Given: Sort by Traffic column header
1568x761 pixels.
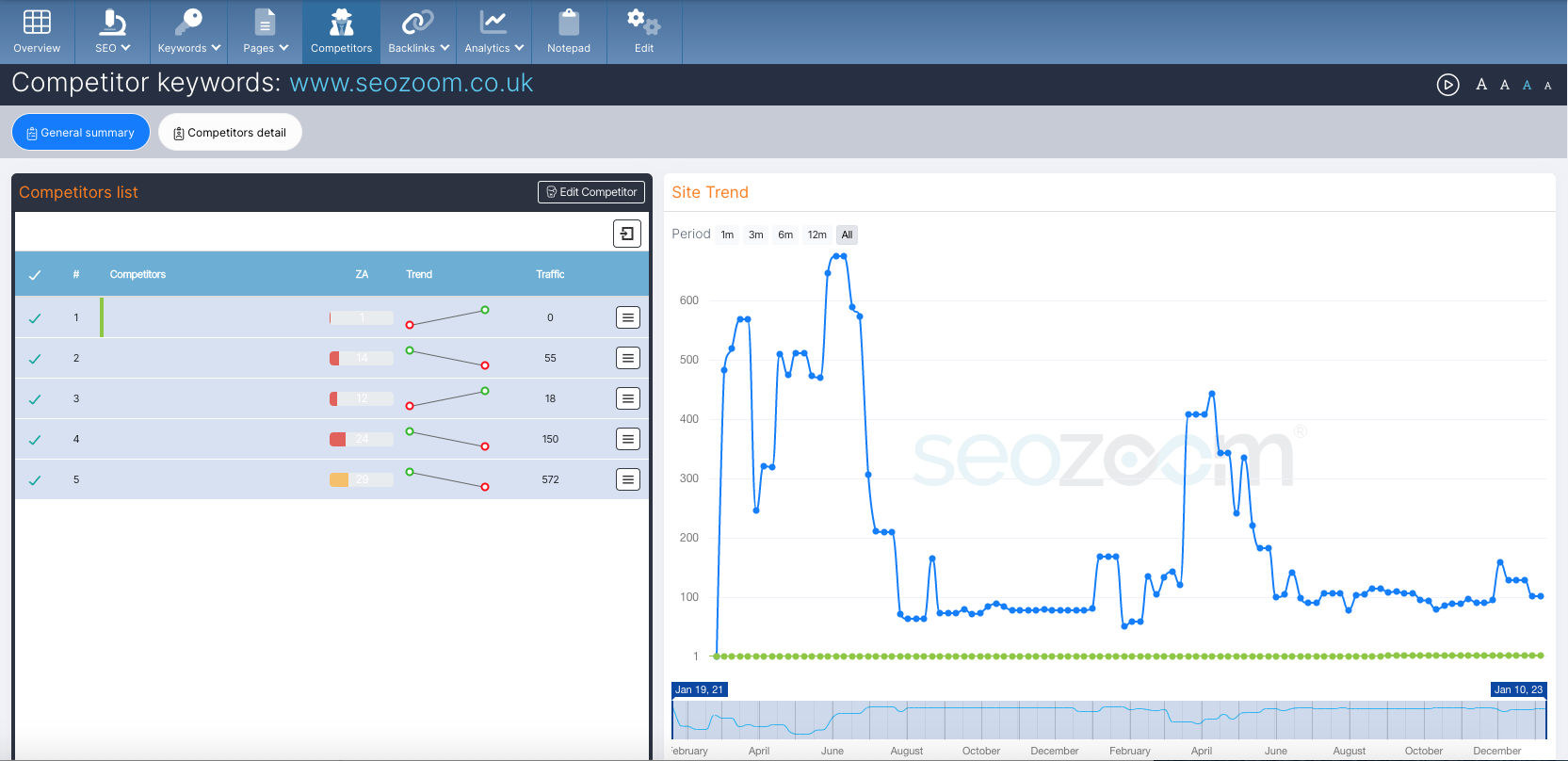Looking at the screenshot, I should pos(550,274).
